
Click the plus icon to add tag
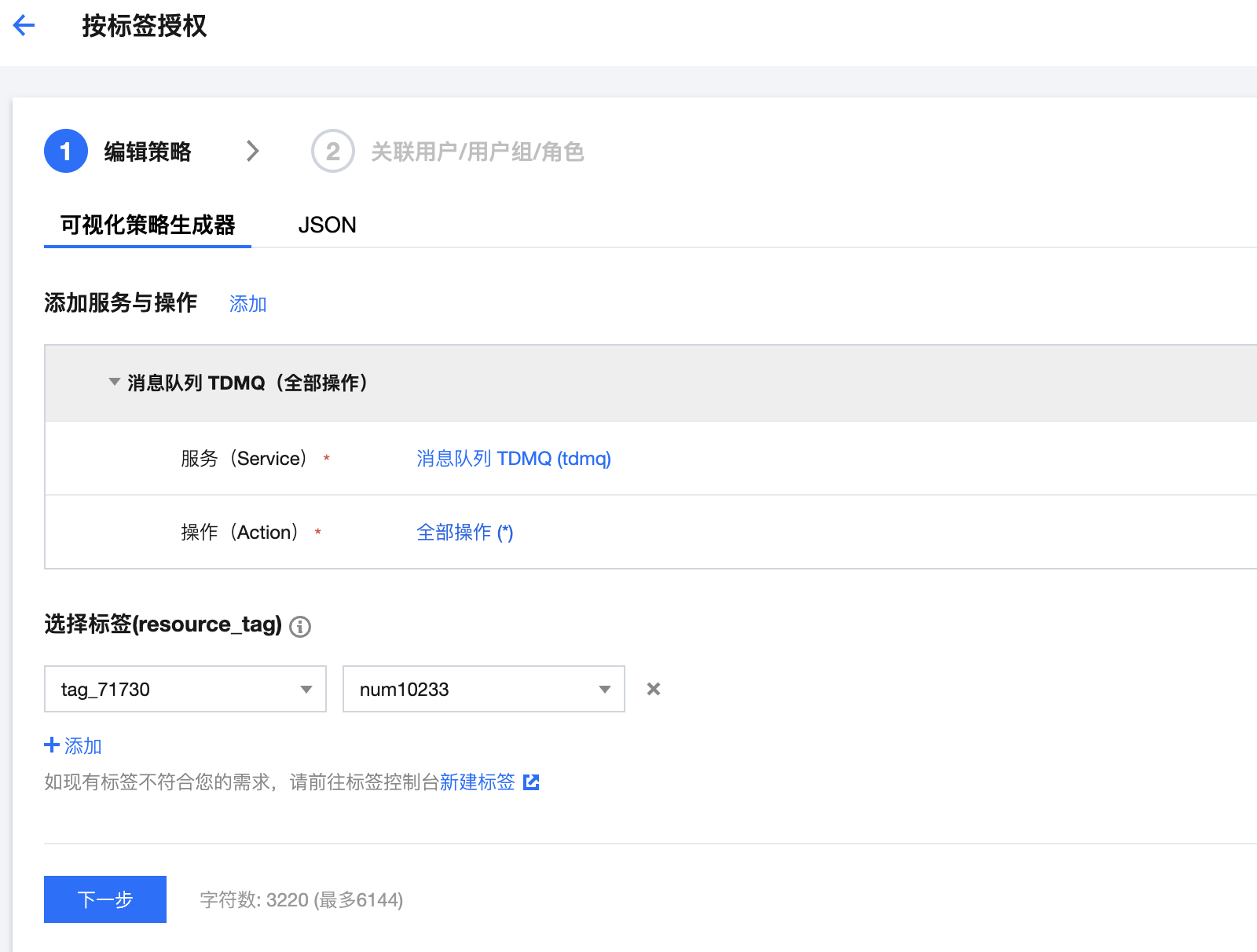click(x=52, y=745)
